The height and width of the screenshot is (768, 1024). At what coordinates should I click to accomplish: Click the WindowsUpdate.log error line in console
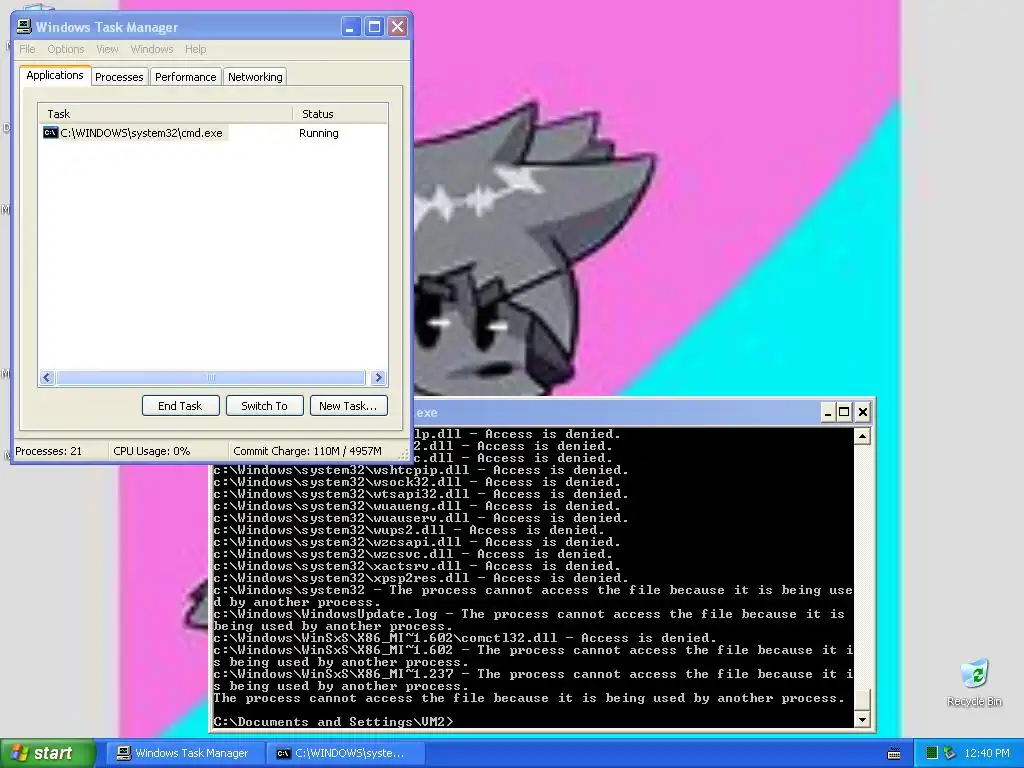[529, 620]
